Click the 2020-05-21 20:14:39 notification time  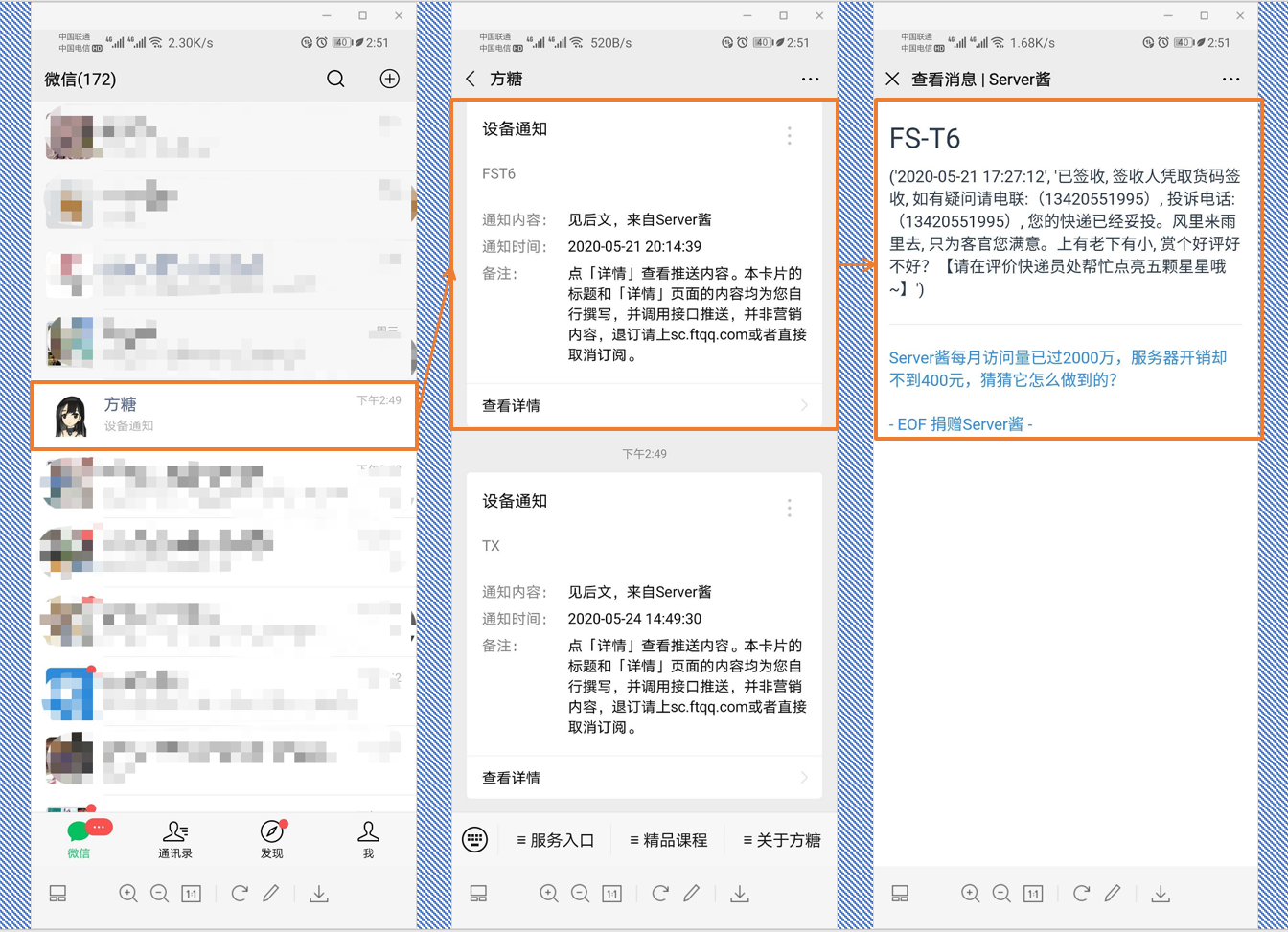(x=634, y=246)
